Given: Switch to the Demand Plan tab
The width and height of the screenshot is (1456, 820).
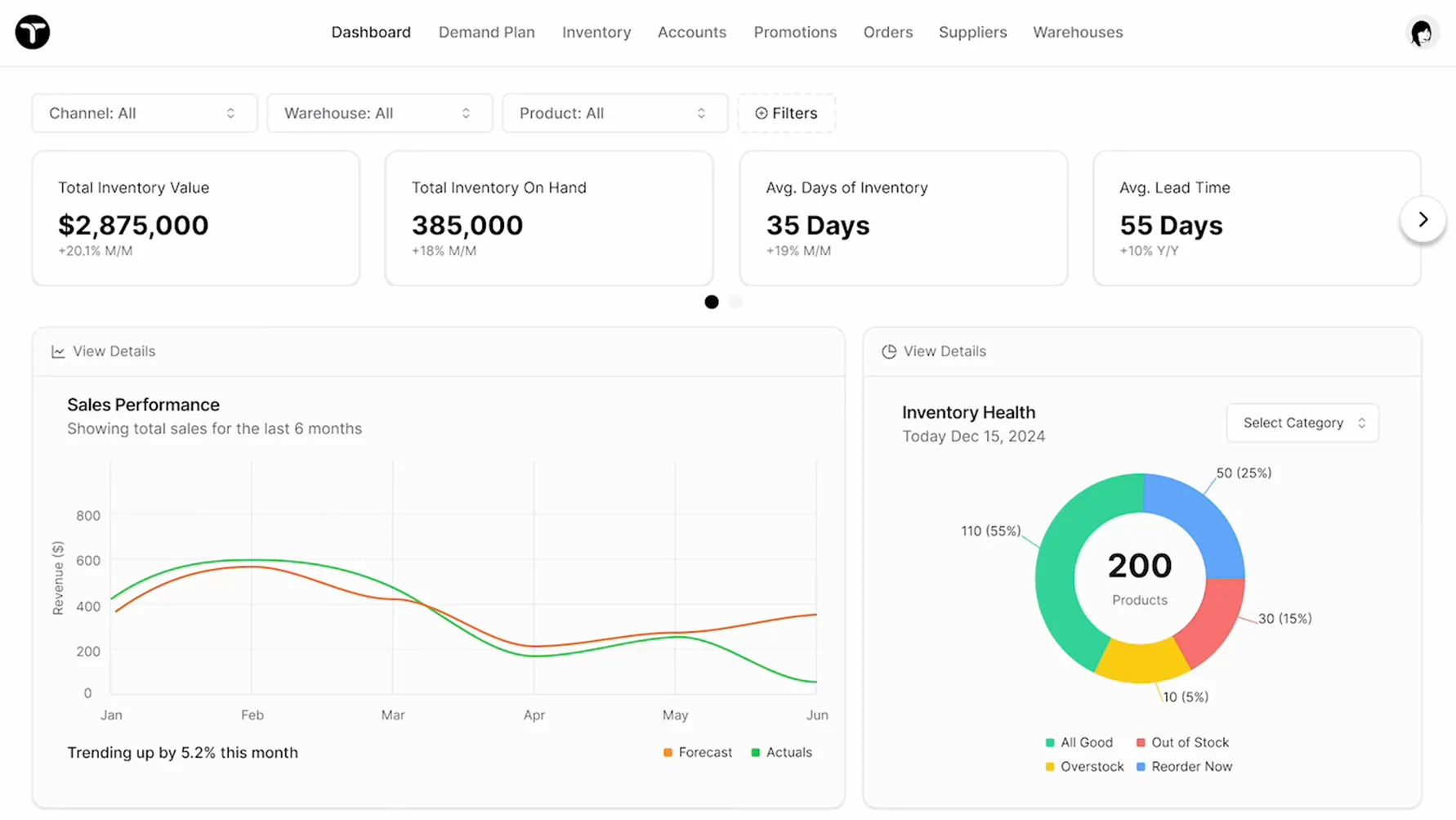Looking at the screenshot, I should coord(486,32).
